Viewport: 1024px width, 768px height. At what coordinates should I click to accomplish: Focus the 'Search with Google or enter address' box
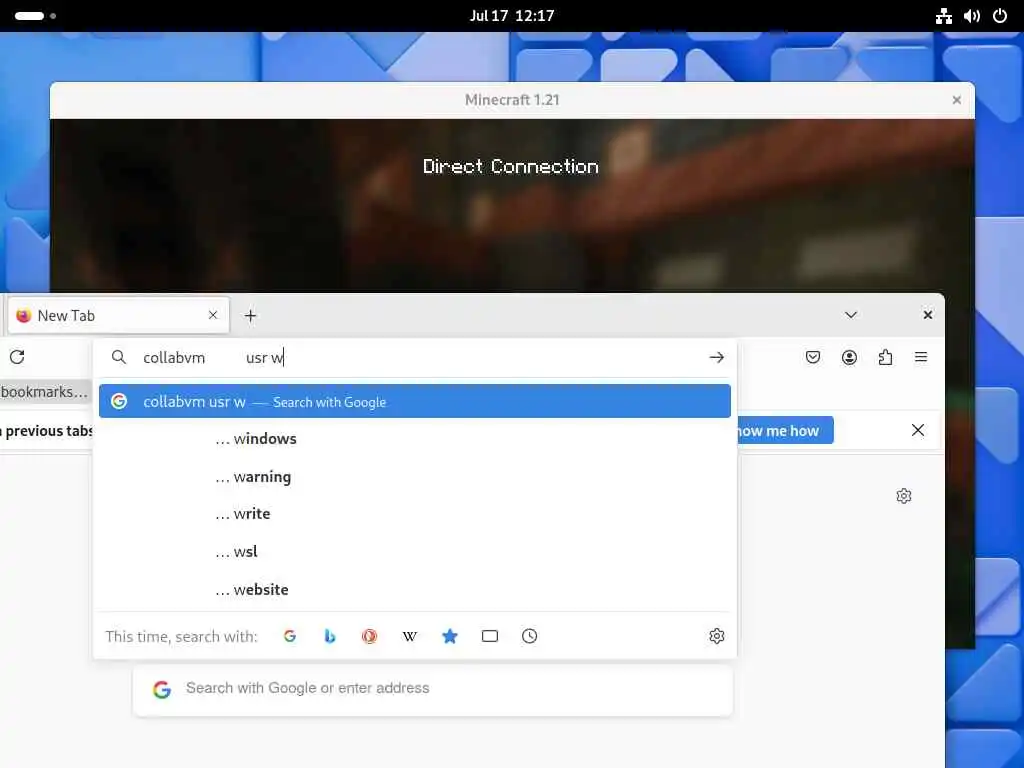(432, 690)
